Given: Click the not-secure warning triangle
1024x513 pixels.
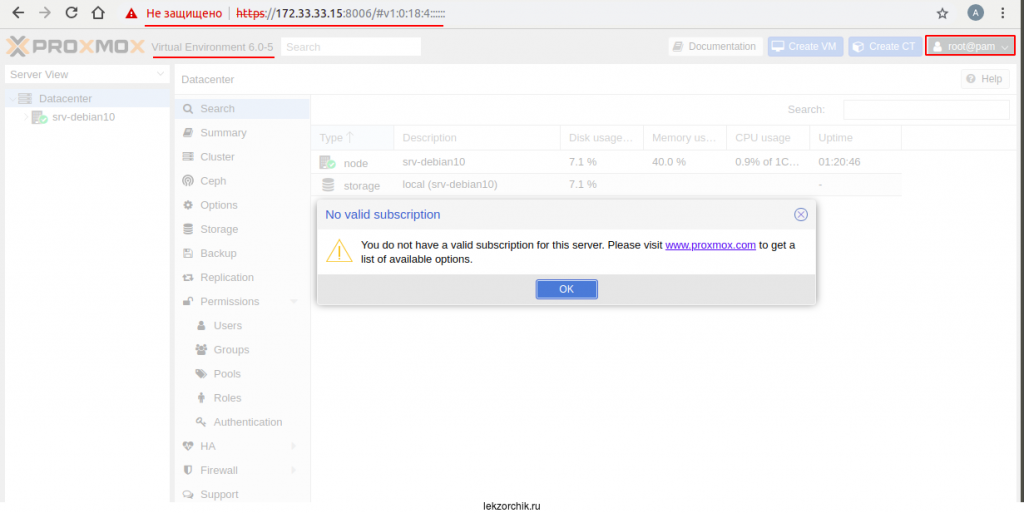Looking at the screenshot, I should [x=132, y=13].
